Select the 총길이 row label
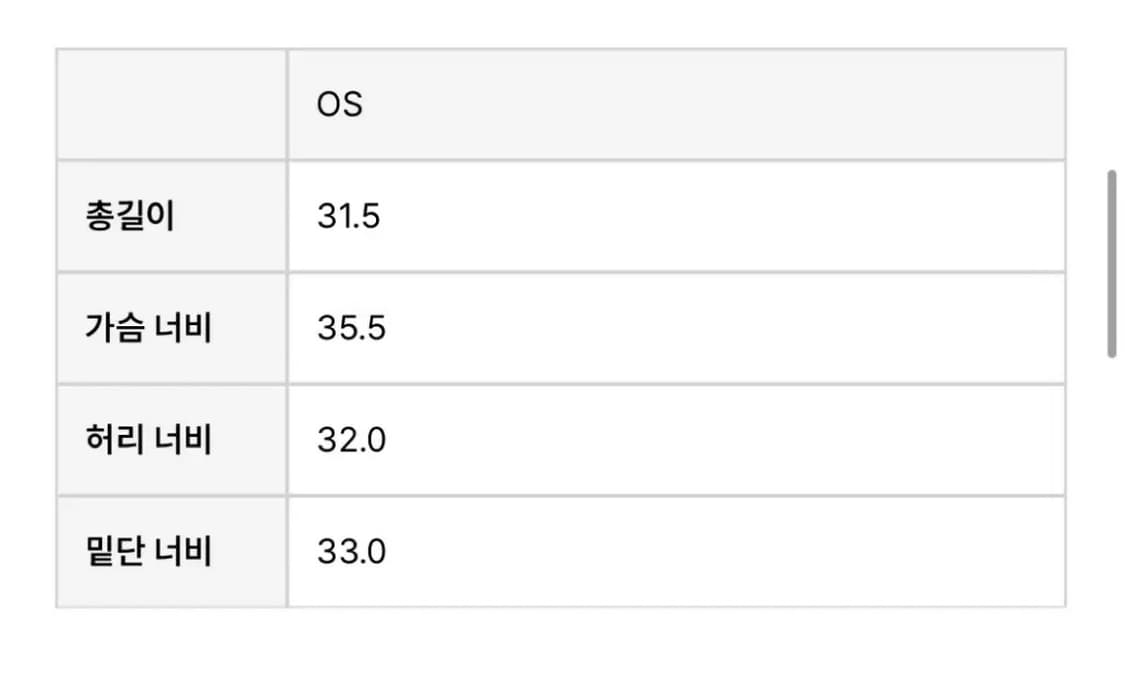 [x=130, y=217]
